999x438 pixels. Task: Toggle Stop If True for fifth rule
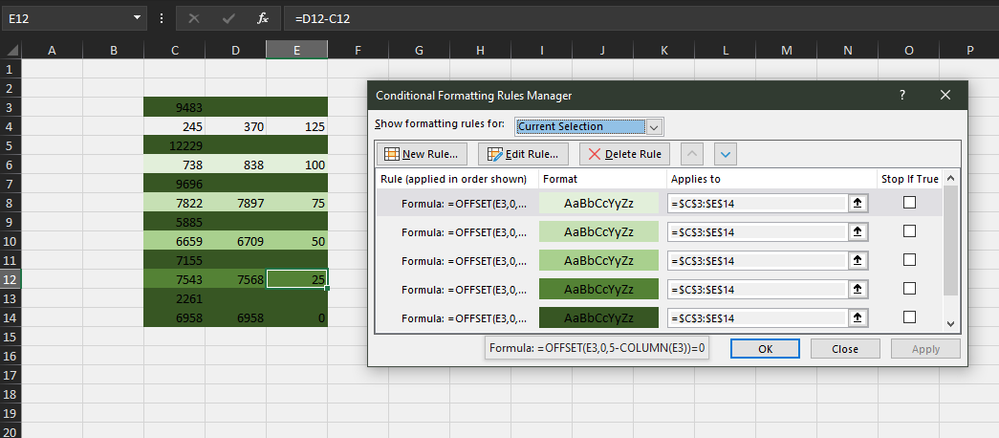[x=910, y=317]
